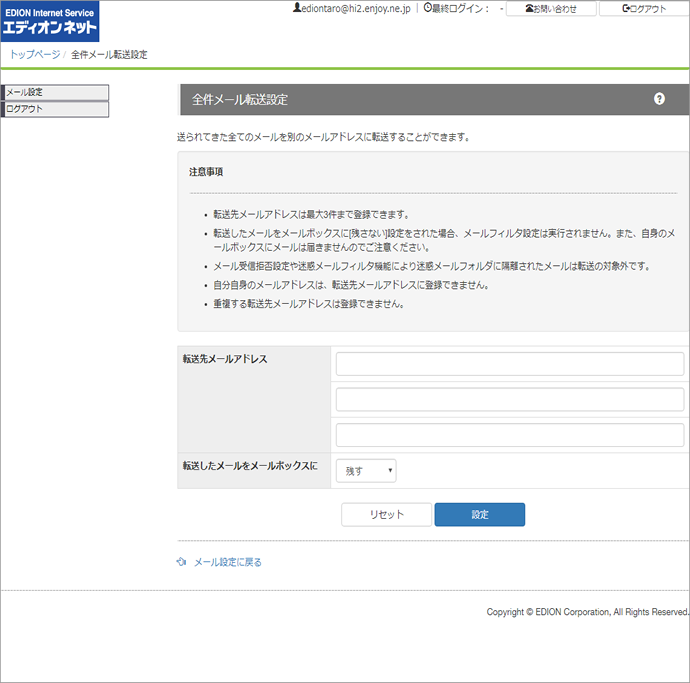Focus the first 転送先メールアドレス field
The height and width of the screenshot is (683, 690).
pos(510,364)
